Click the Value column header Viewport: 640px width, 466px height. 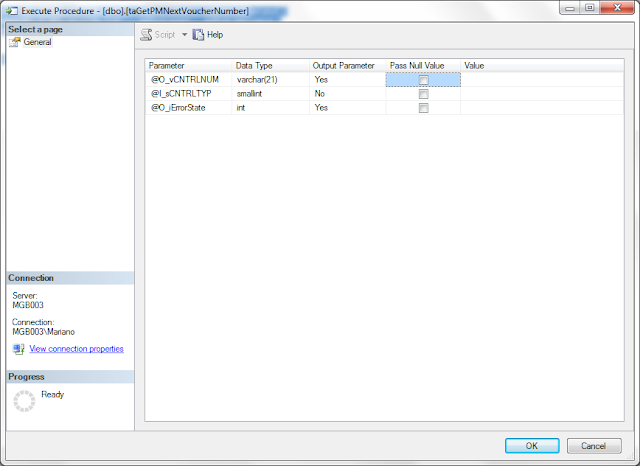542,66
